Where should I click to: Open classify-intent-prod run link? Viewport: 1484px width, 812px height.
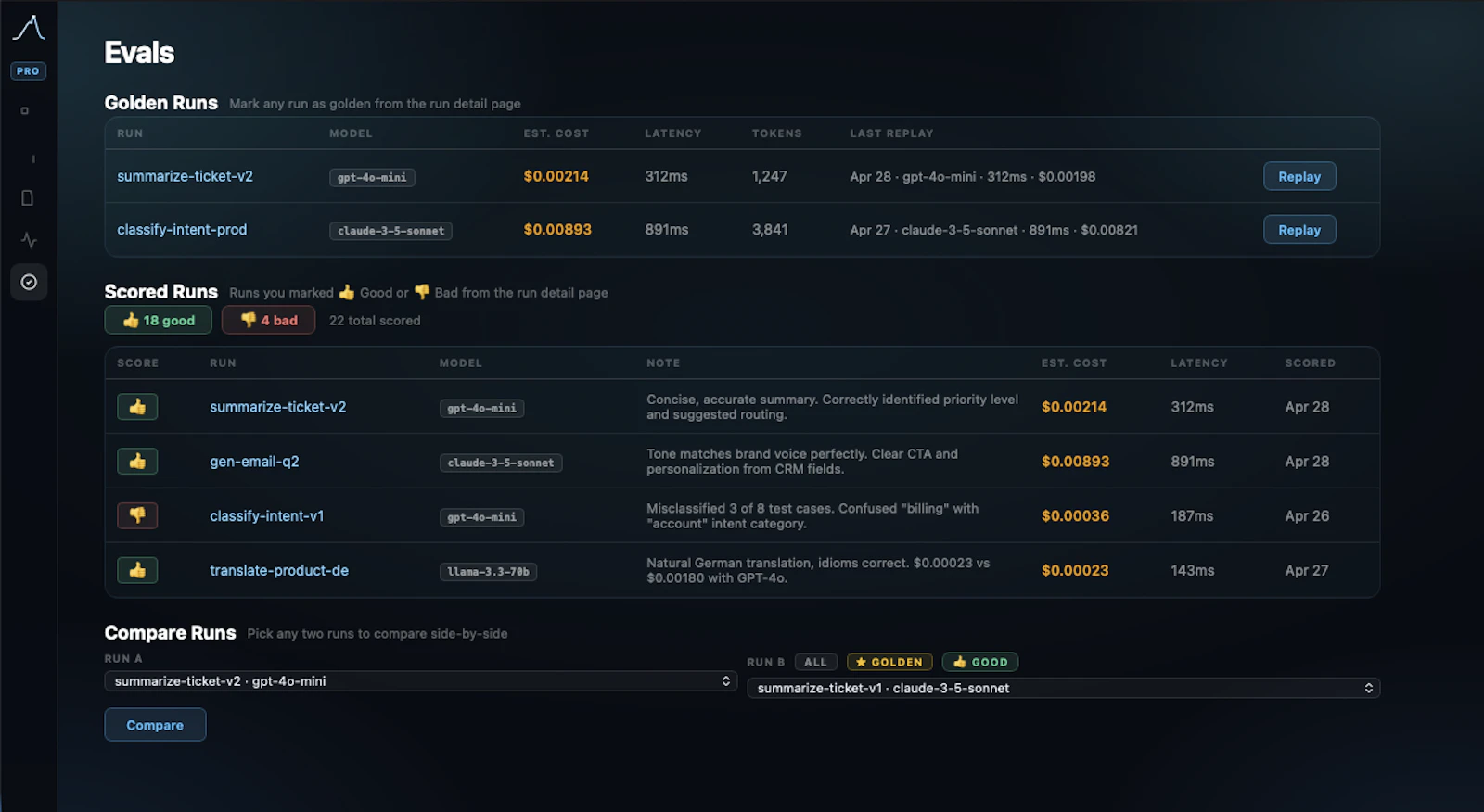tap(182, 230)
